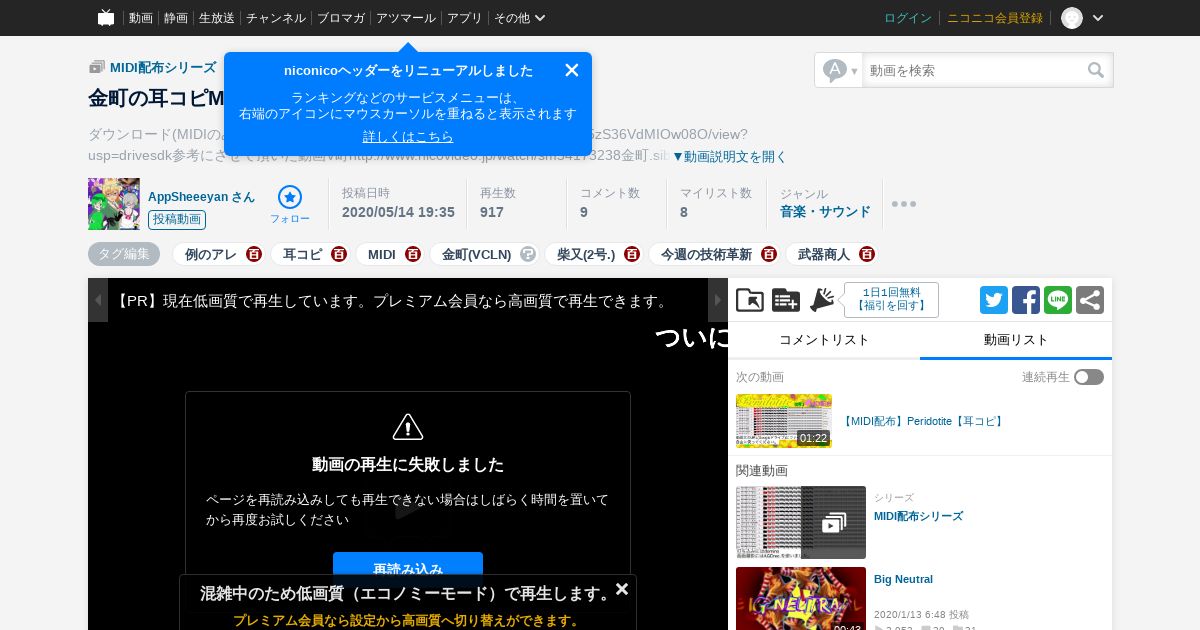Open the 金町(VCLN) tag
1200x630 pixels.
point(477,254)
